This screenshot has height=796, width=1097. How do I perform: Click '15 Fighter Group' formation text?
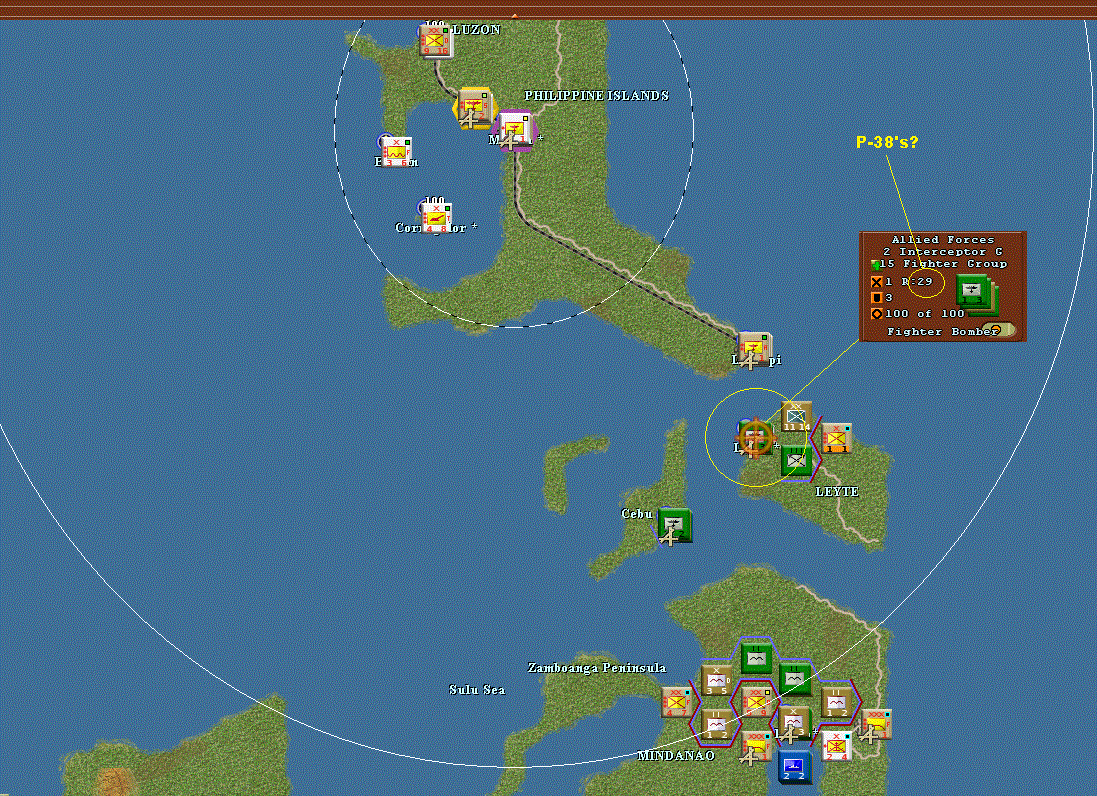[x=943, y=264]
